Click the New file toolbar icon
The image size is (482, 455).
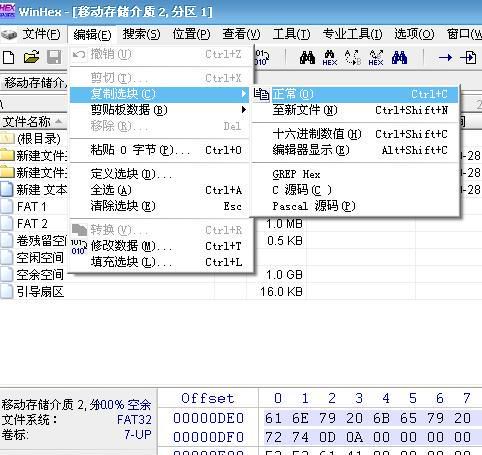point(9,58)
